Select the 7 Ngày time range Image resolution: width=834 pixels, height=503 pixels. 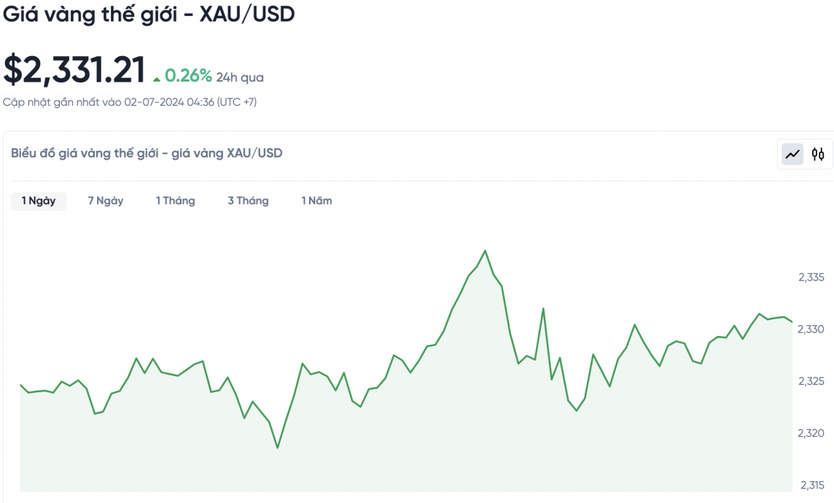click(x=105, y=201)
